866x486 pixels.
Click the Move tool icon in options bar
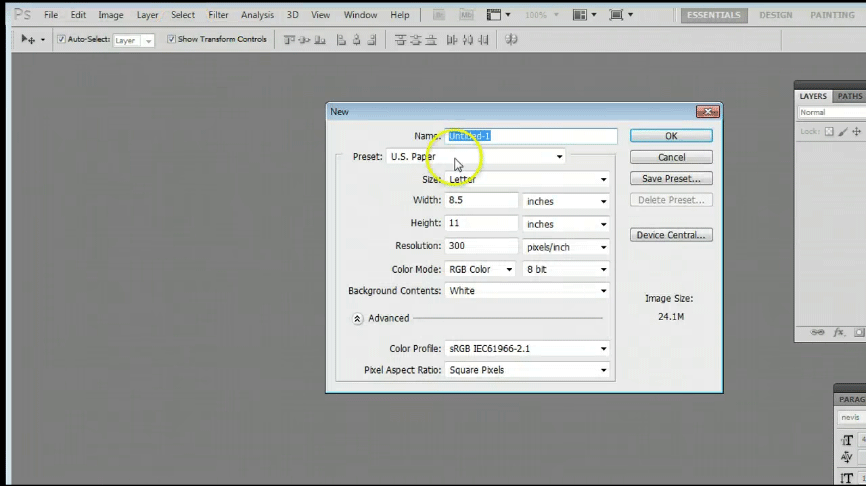tap(27, 40)
